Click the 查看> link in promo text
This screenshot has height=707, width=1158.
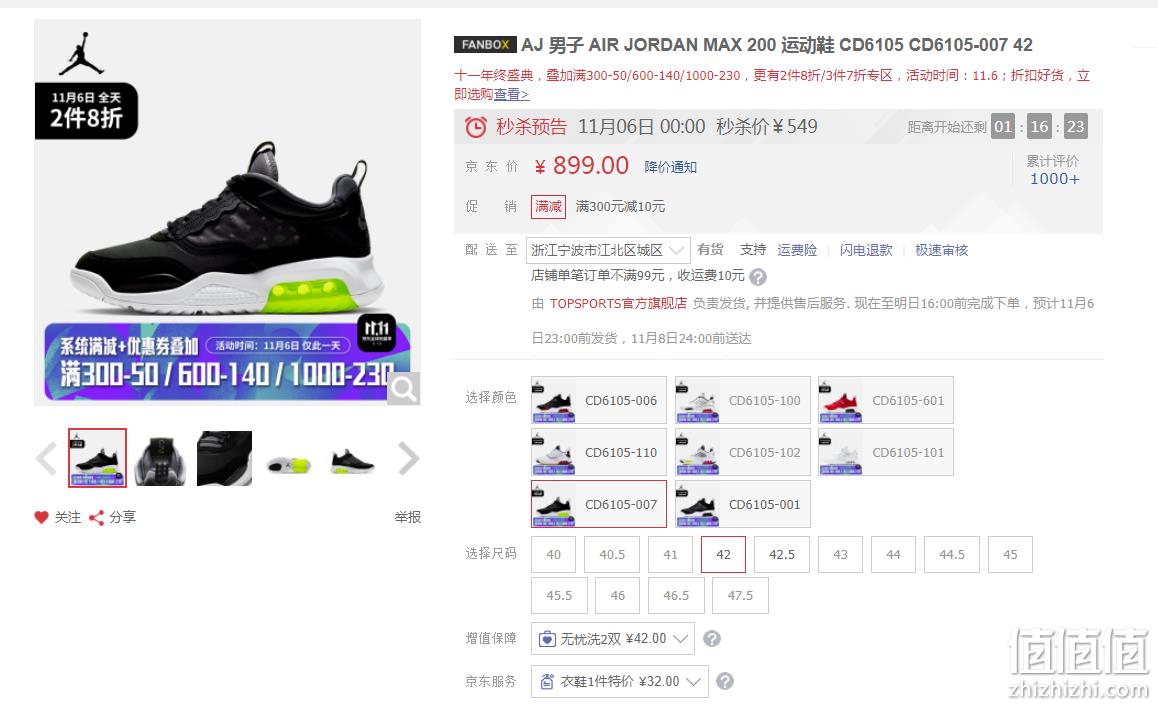click(511, 95)
